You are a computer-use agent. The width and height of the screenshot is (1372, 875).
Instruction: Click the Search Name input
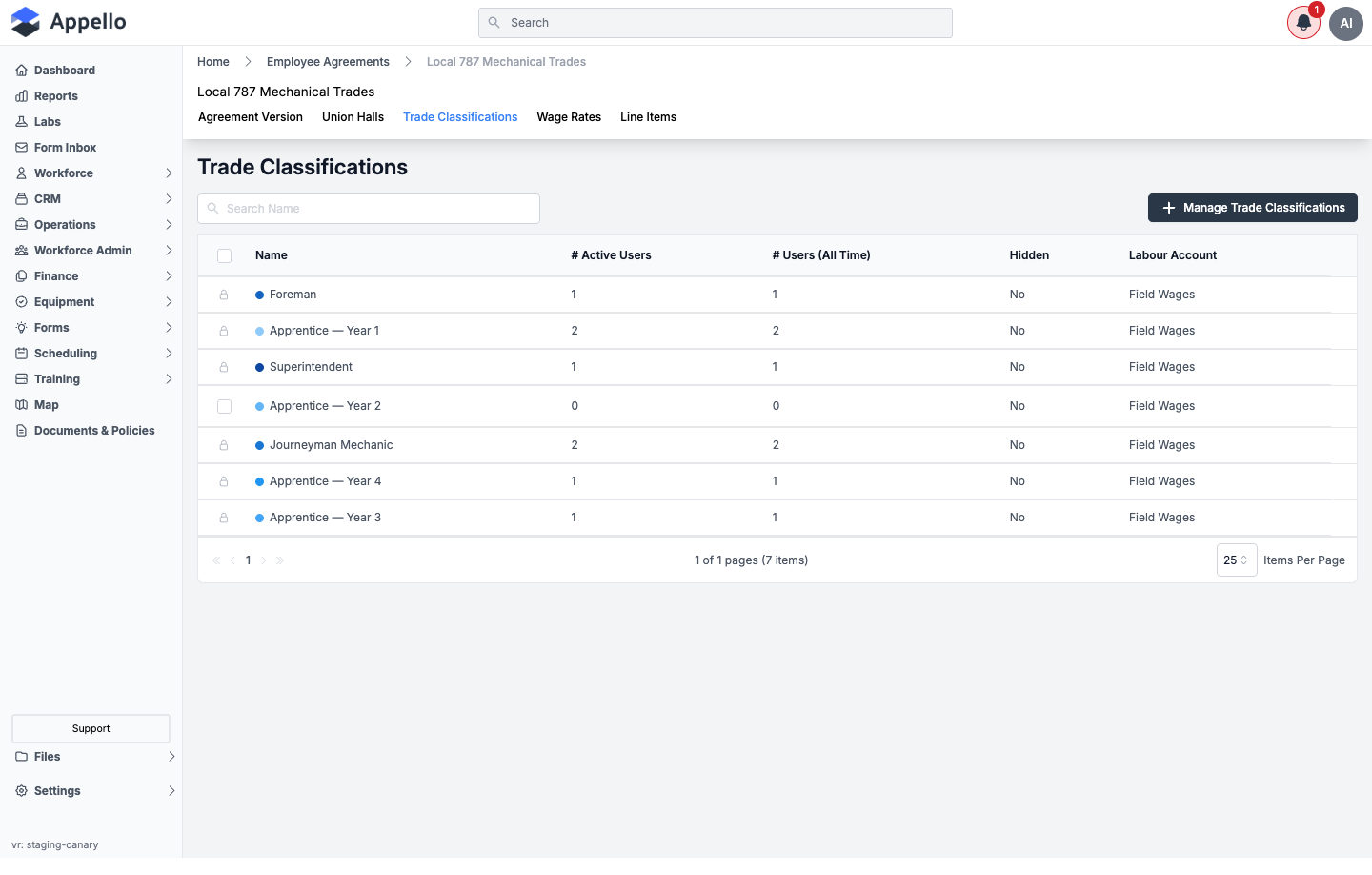(x=369, y=209)
